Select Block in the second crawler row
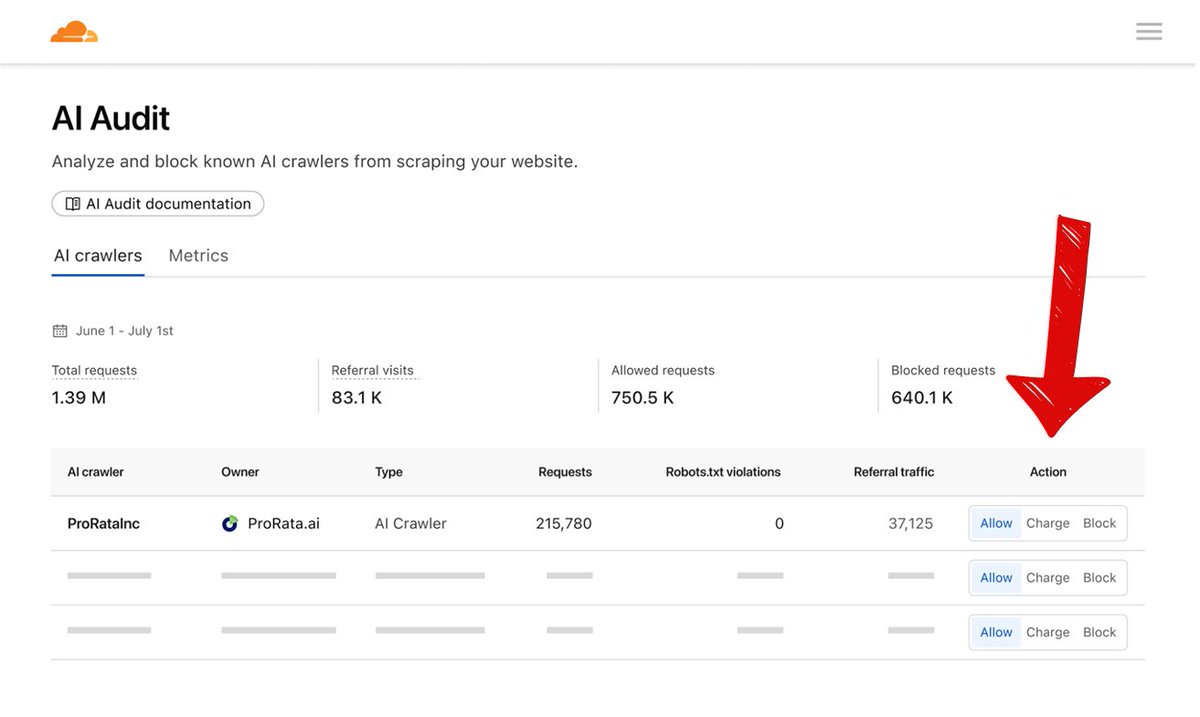Viewport: 1200px width, 717px height. (1099, 577)
